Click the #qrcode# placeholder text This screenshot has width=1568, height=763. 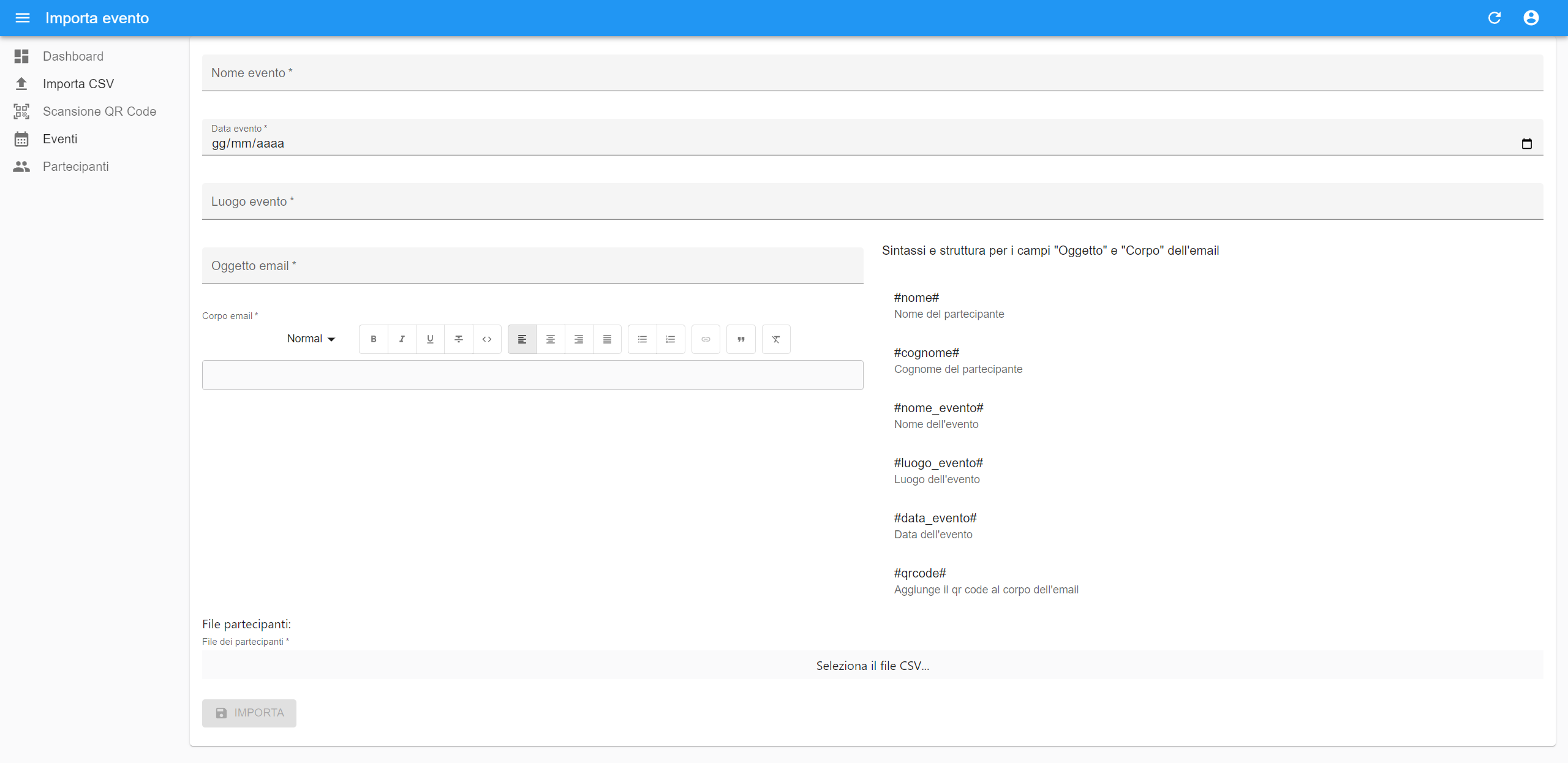[920, 573]
